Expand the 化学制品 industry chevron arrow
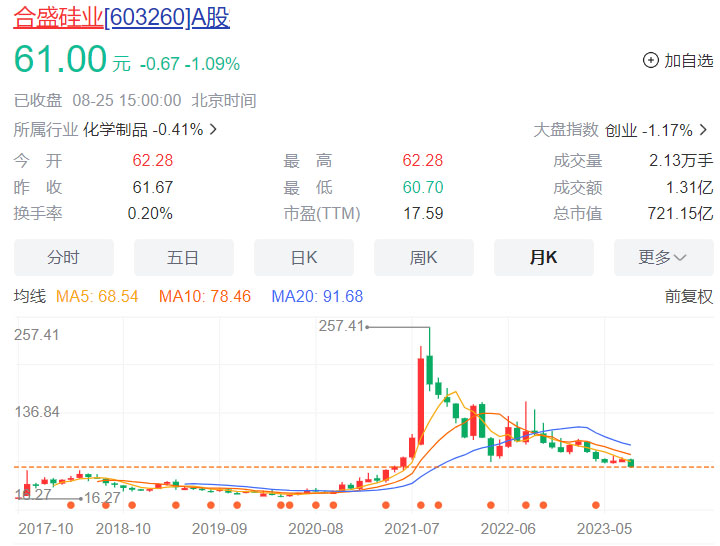The image size is (720, 546). (213, 129)
